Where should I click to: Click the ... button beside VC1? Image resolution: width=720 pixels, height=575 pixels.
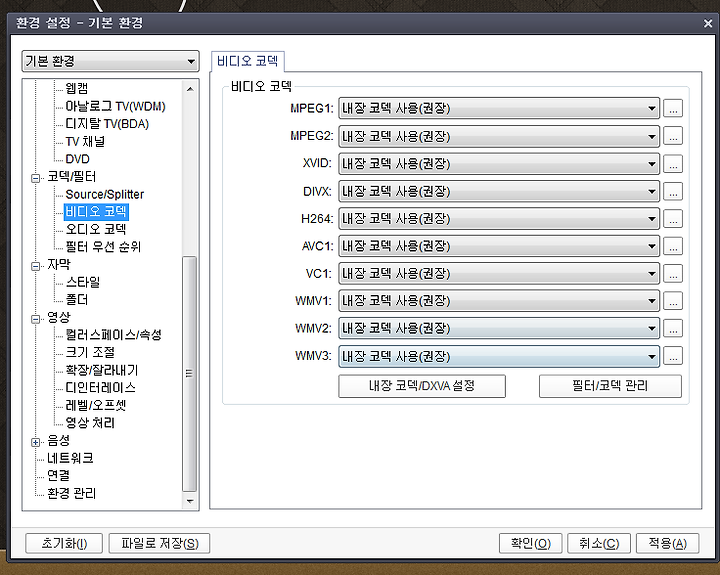[x=673, y=274]
